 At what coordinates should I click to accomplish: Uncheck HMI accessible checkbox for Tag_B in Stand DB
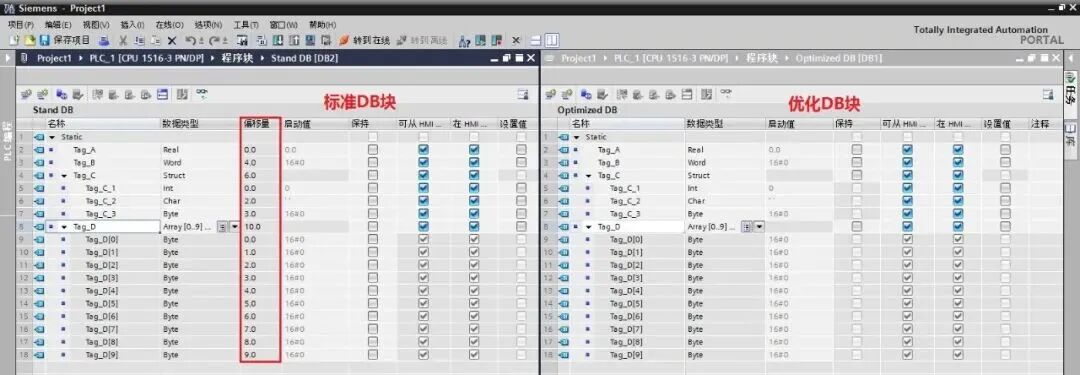(423, 163)
